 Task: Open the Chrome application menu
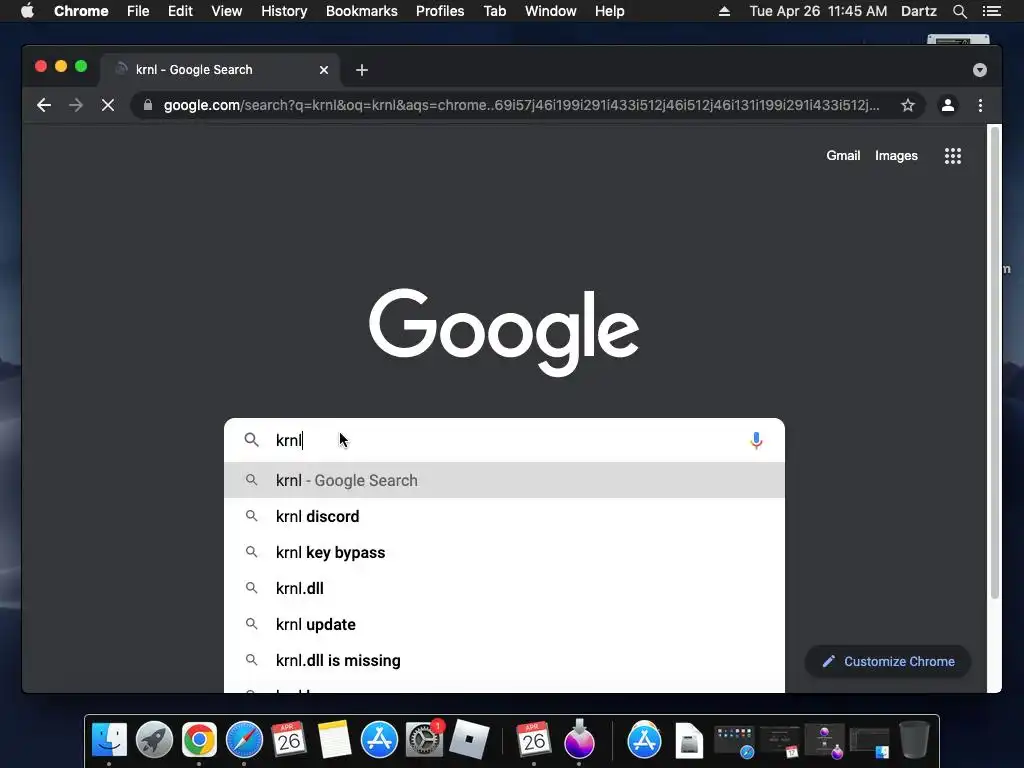coord(81,11)
